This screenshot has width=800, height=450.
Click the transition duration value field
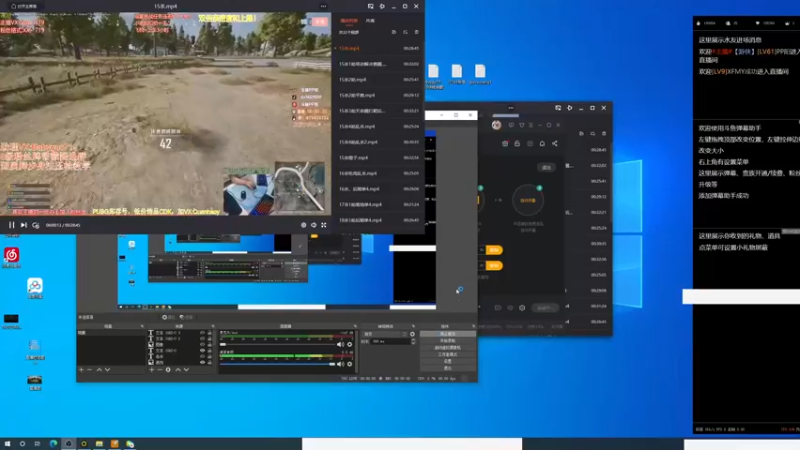click(x=391, y=341)
